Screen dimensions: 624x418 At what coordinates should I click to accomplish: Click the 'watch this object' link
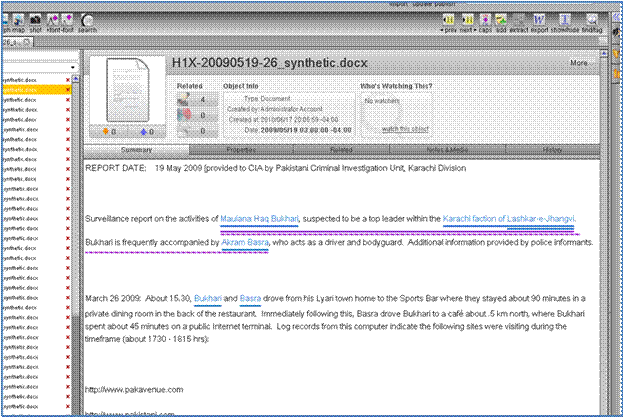(x=405, y=129)
